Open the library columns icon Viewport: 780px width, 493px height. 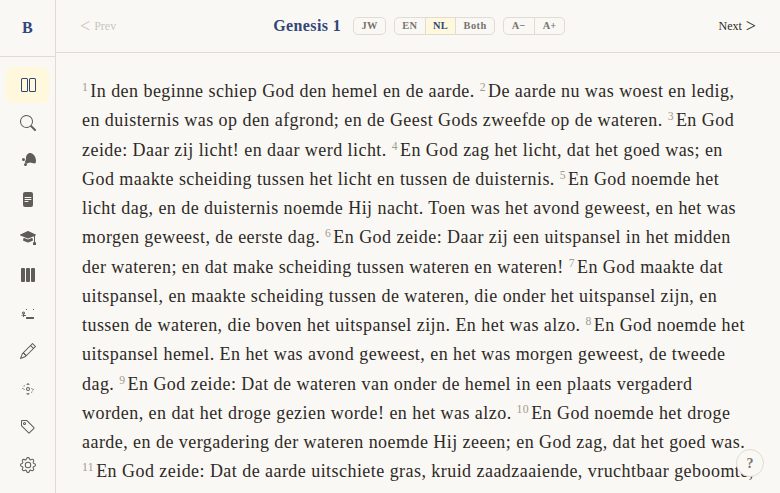click(28, 275)
